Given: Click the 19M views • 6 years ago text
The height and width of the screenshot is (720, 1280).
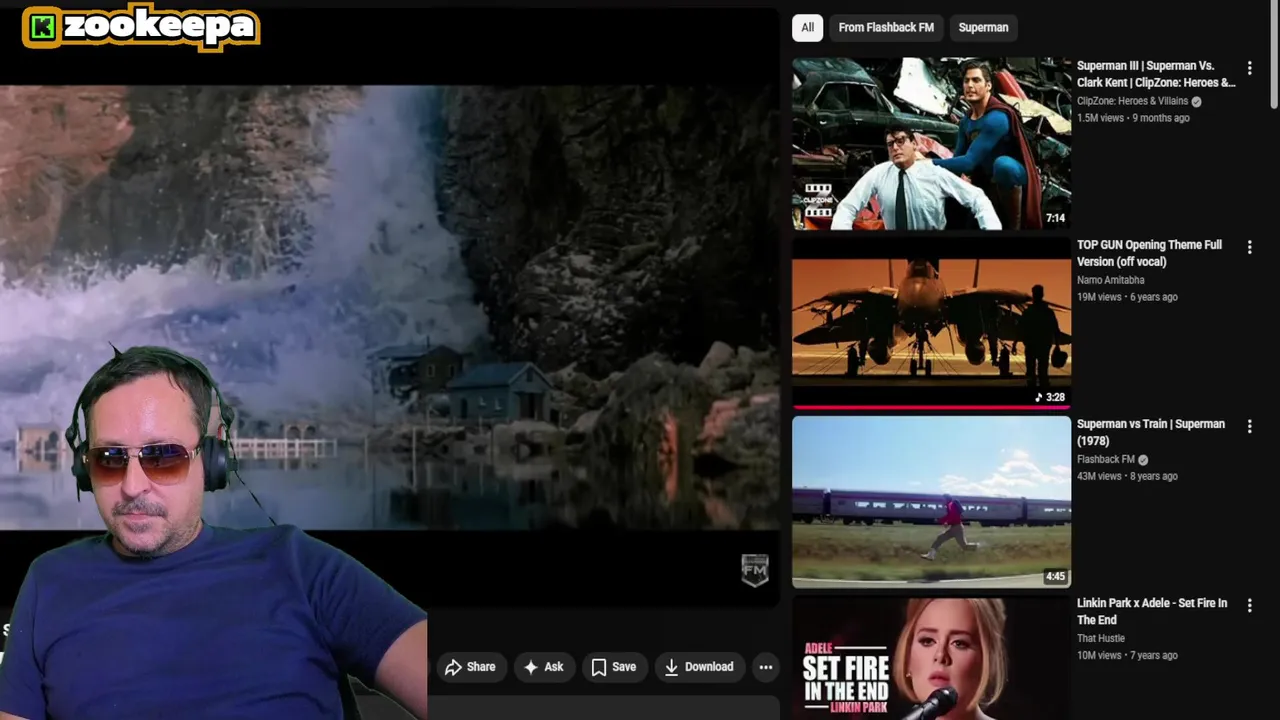Looking at the screenshot, I should 1127,297.
